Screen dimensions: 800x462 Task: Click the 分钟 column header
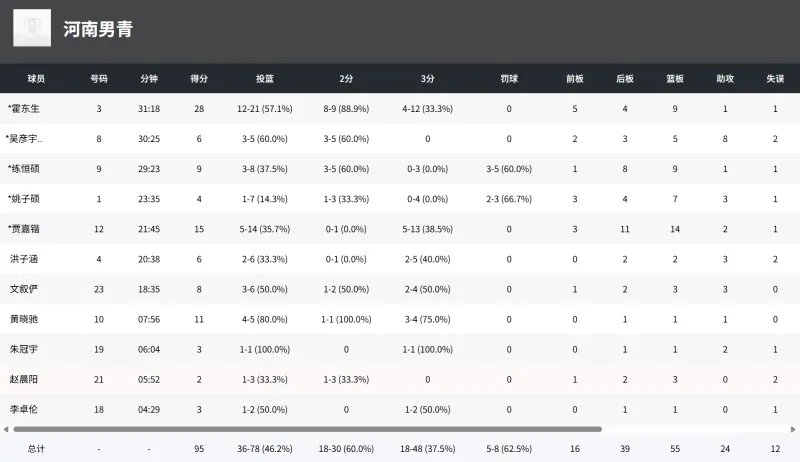click(x=149, y=79)
